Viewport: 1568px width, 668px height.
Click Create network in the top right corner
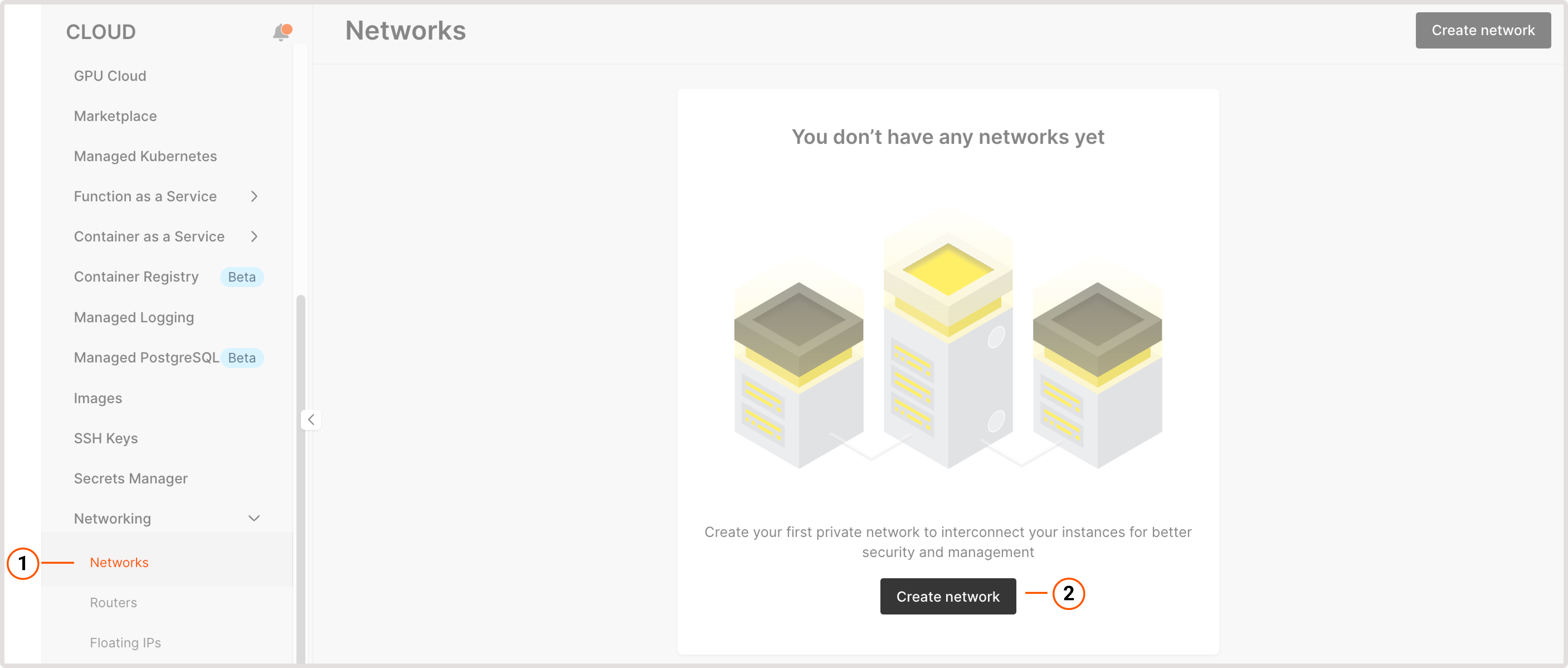1483,30
